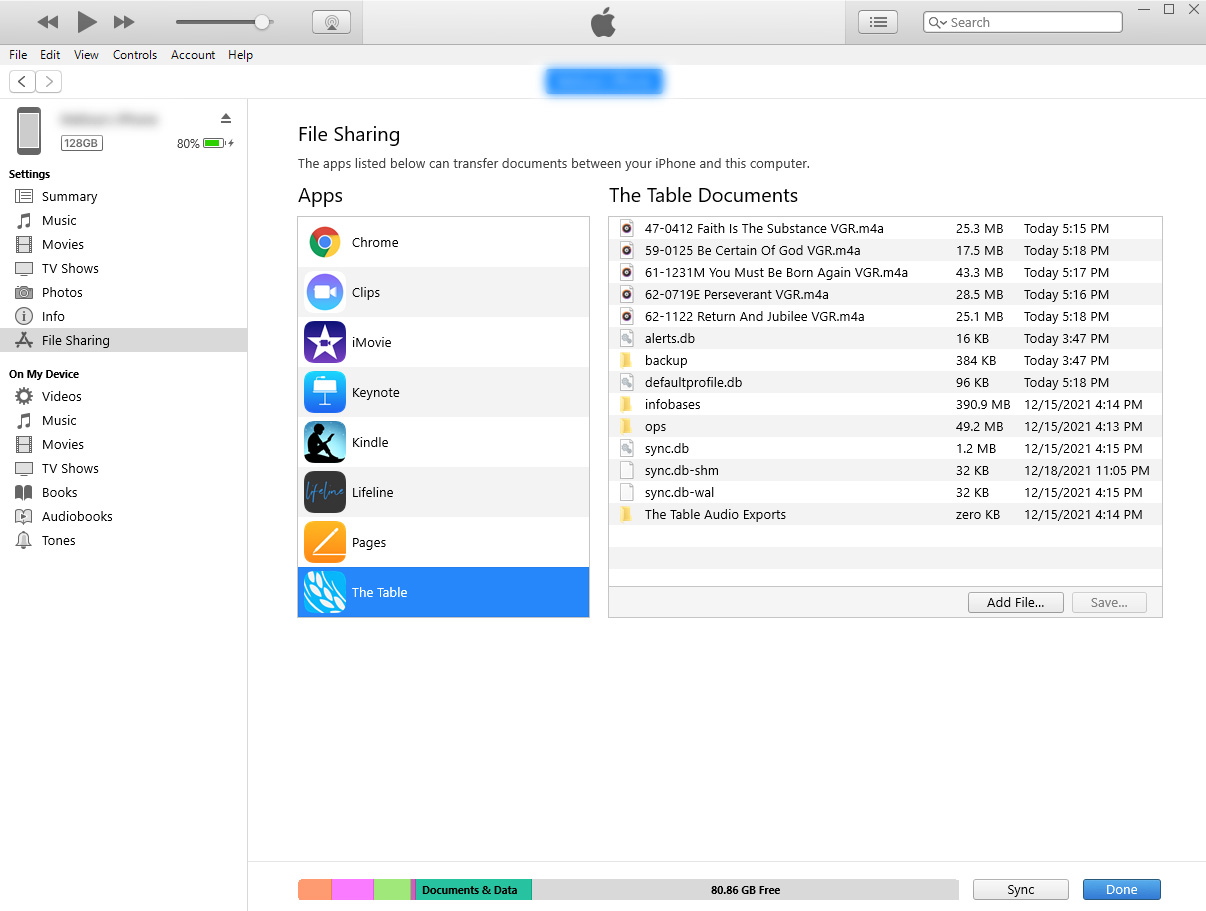Select file 59-0125 Be Certain Of God VGR.m4a

click(x=885, y=250)
